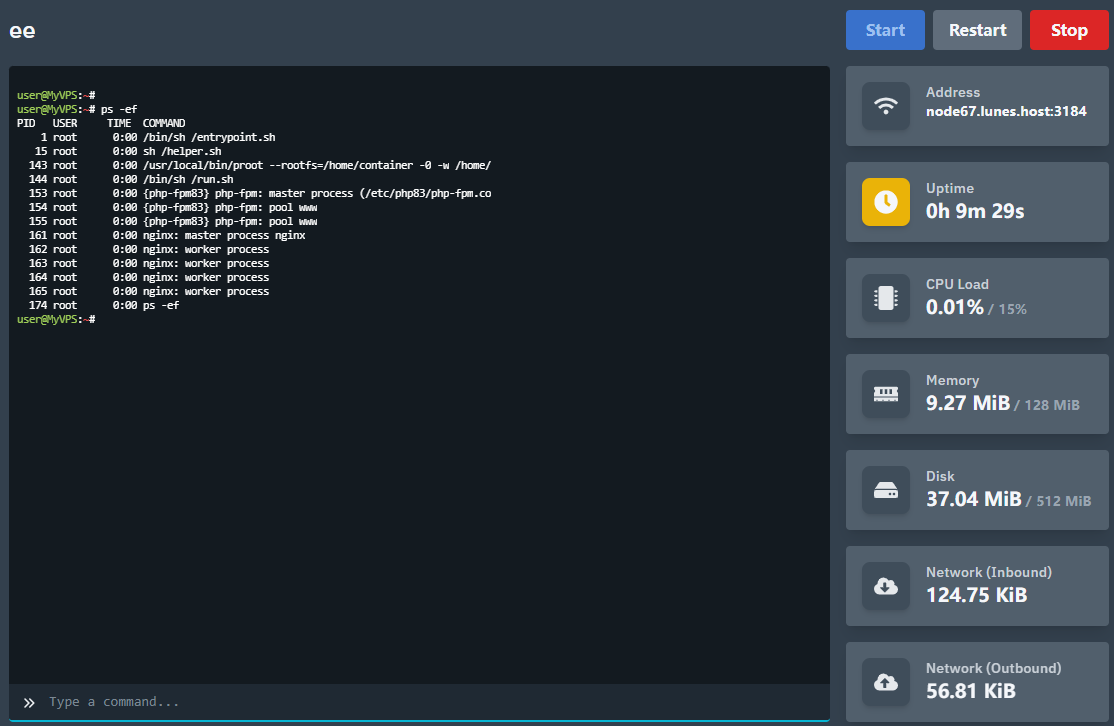Focus the 'Type a command...' input field
This screenshot has height=726, width=1114.
point(430,702)
